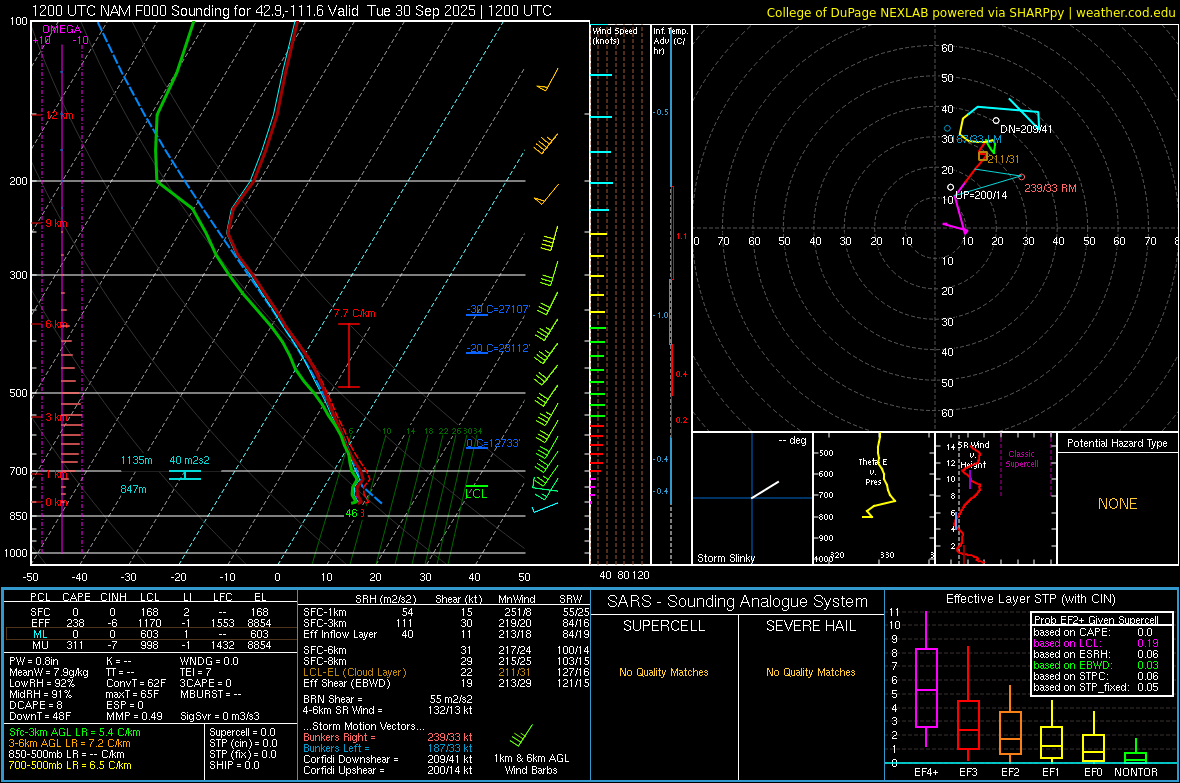
Task: Click the 239/33 RM hodograph label
Action: 1051,188
